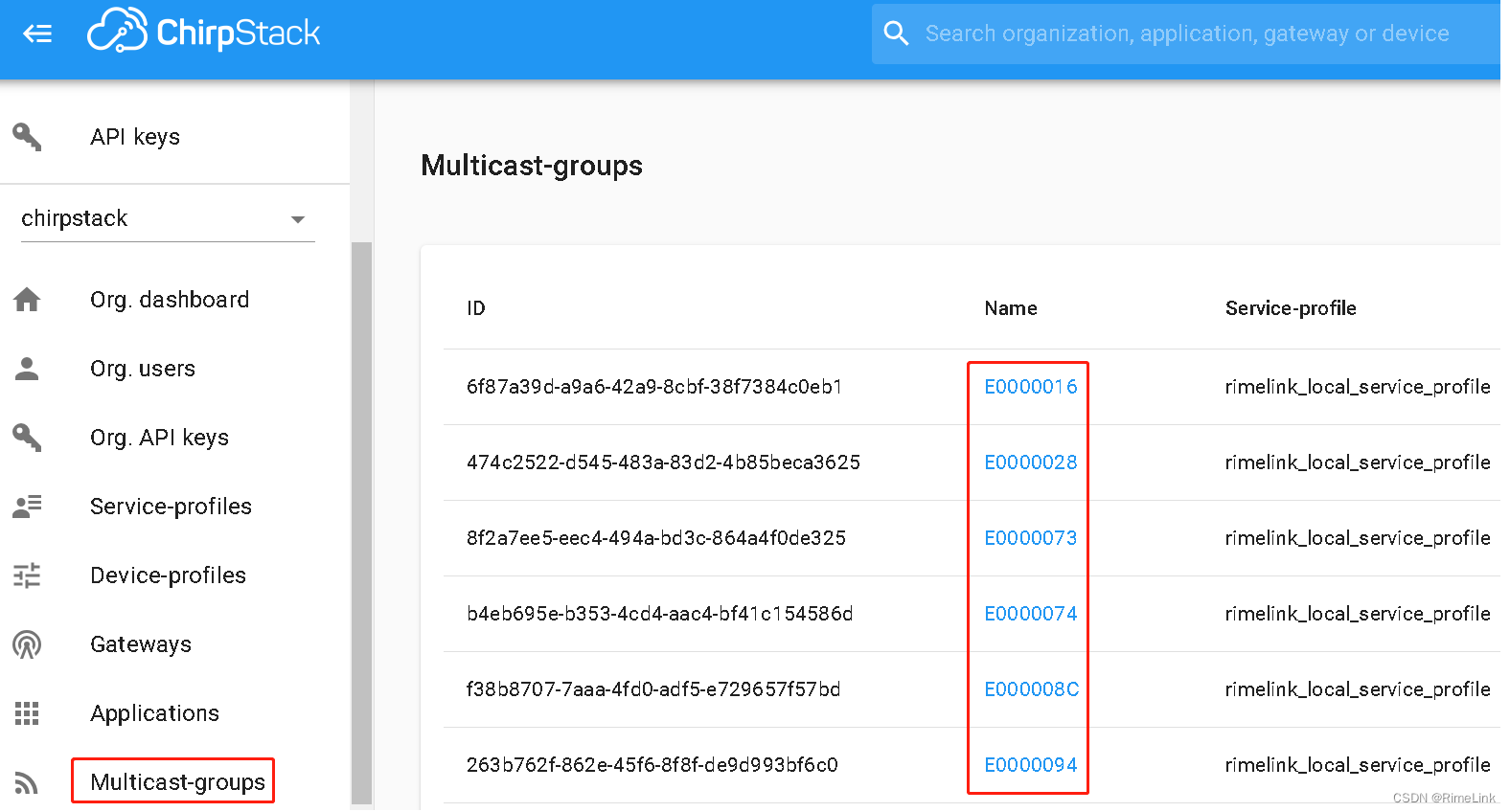This screenshot has width=1510, height=812.
Task: Open multicast group E0000028
Action: coord(1031,462)
